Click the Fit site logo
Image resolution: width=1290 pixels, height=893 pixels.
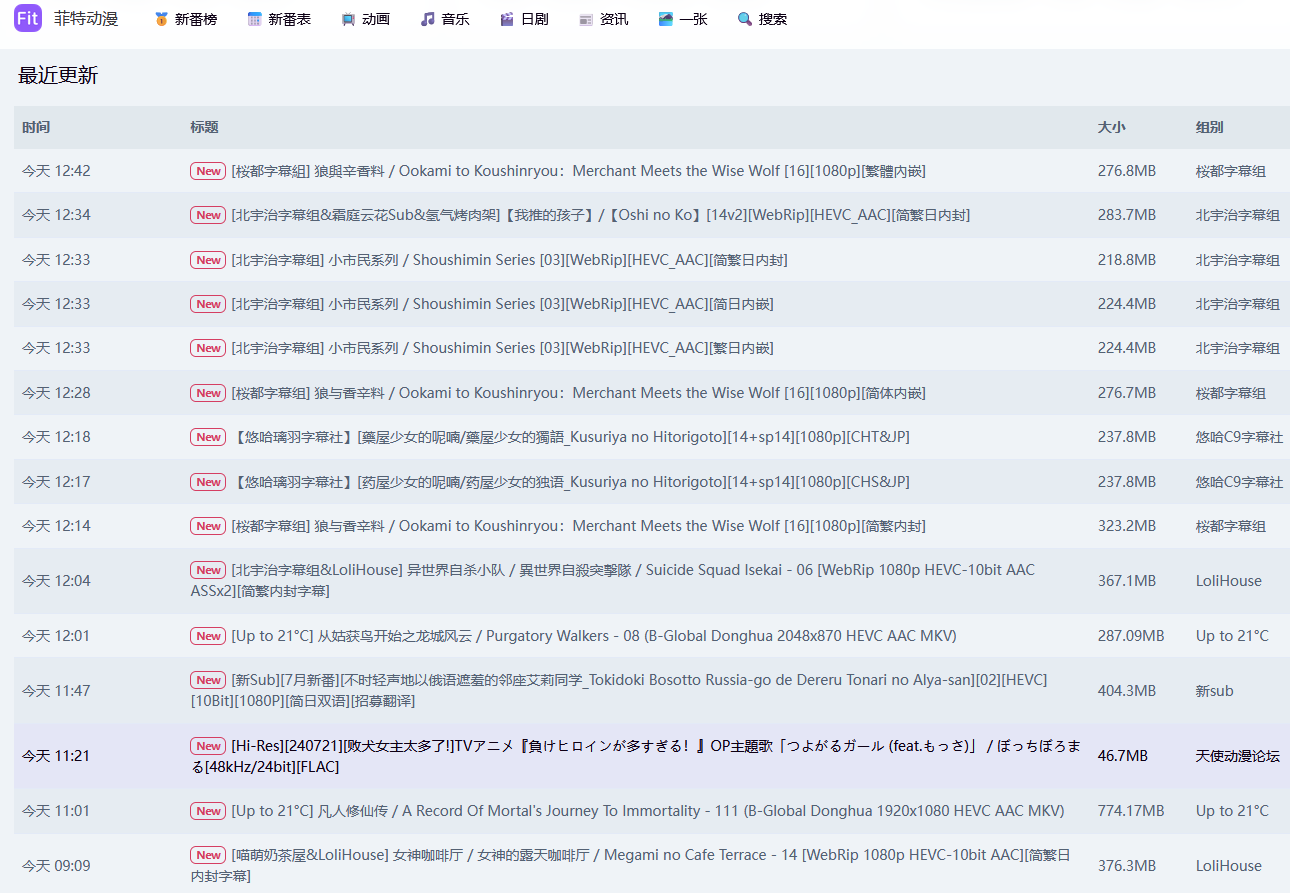(x=26, y=19)
